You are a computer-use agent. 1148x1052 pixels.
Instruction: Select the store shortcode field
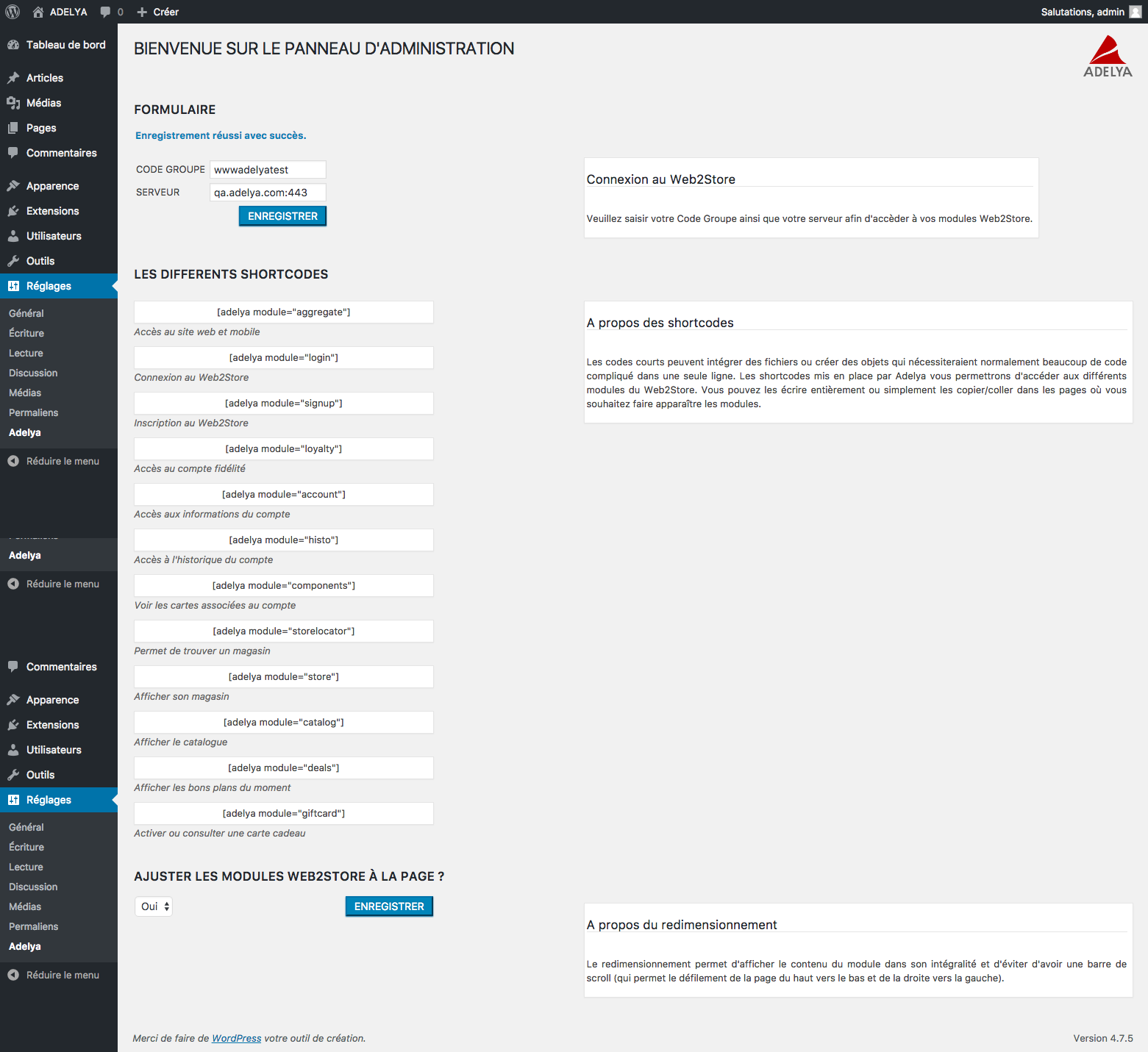tap(284, 677)
